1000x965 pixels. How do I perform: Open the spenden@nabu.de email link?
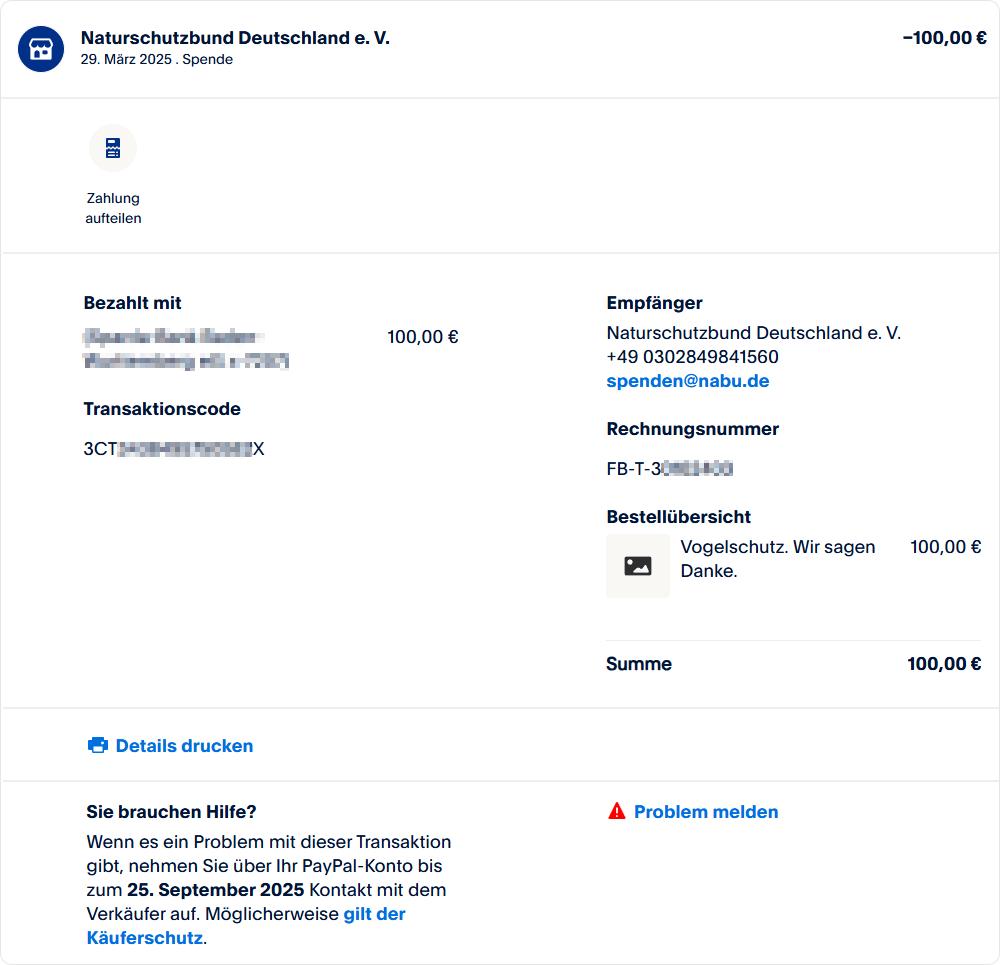[688, 381]
